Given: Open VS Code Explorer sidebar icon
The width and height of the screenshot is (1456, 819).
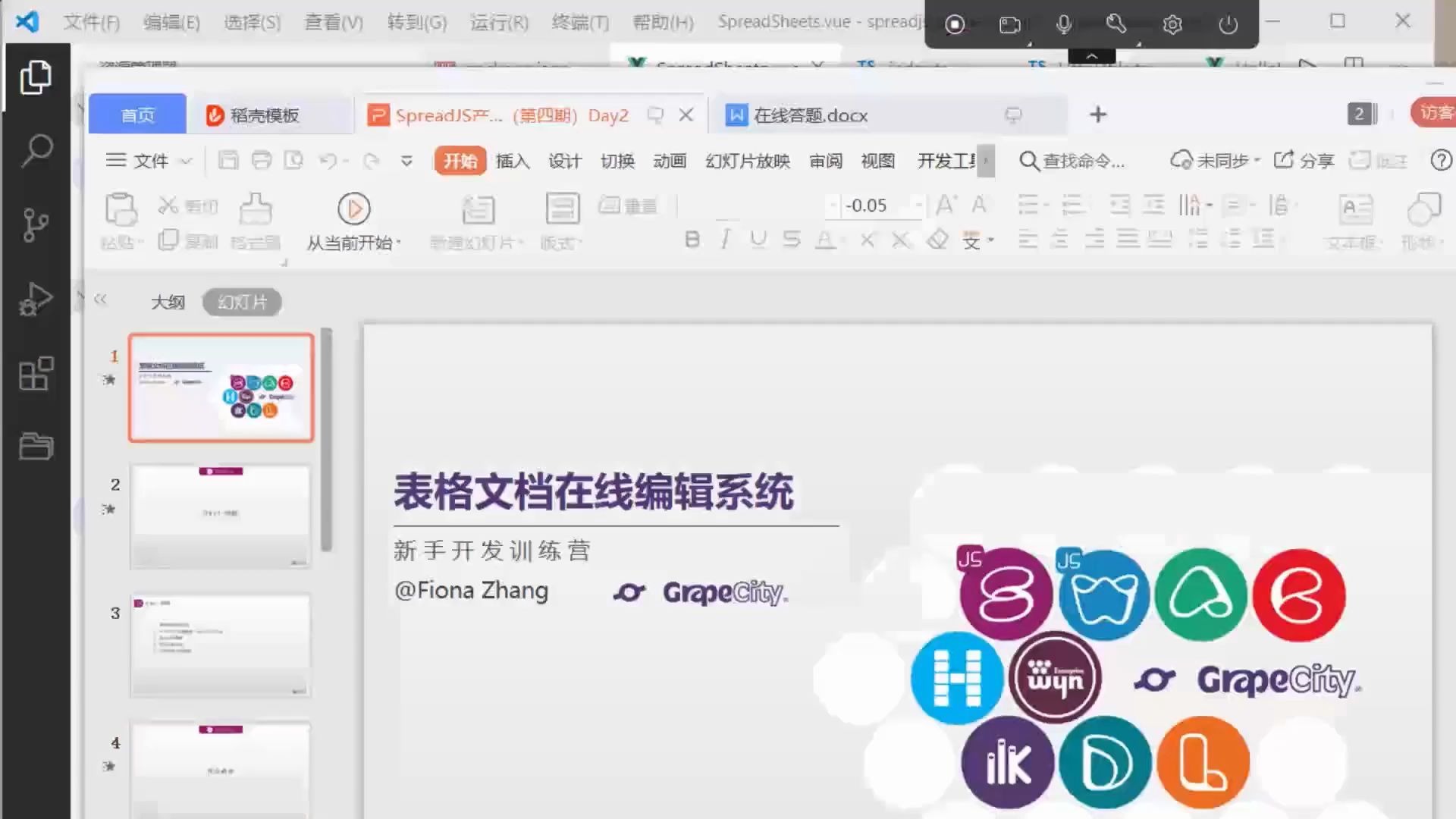Looking at the screenshot, I should (36, 77).
